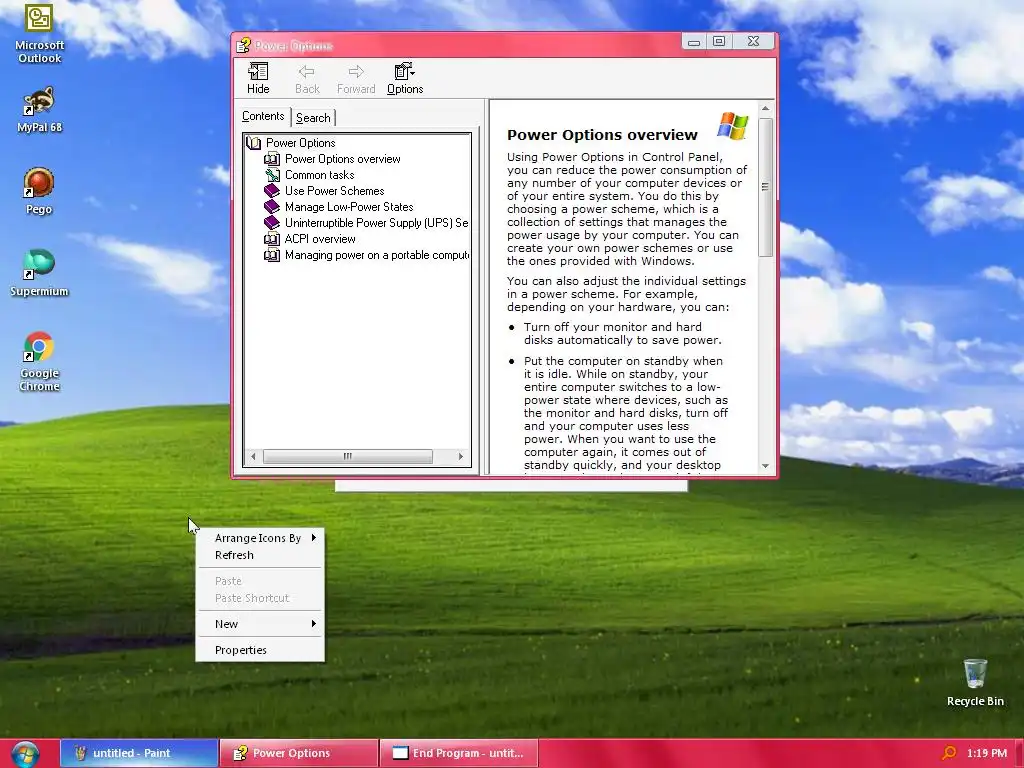
Task: Click the ACPI overview page icon
Action: tap(272, 239)
